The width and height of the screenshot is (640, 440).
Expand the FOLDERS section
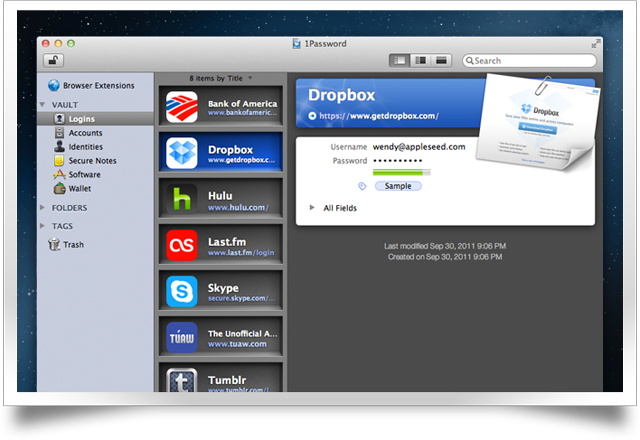42,208
